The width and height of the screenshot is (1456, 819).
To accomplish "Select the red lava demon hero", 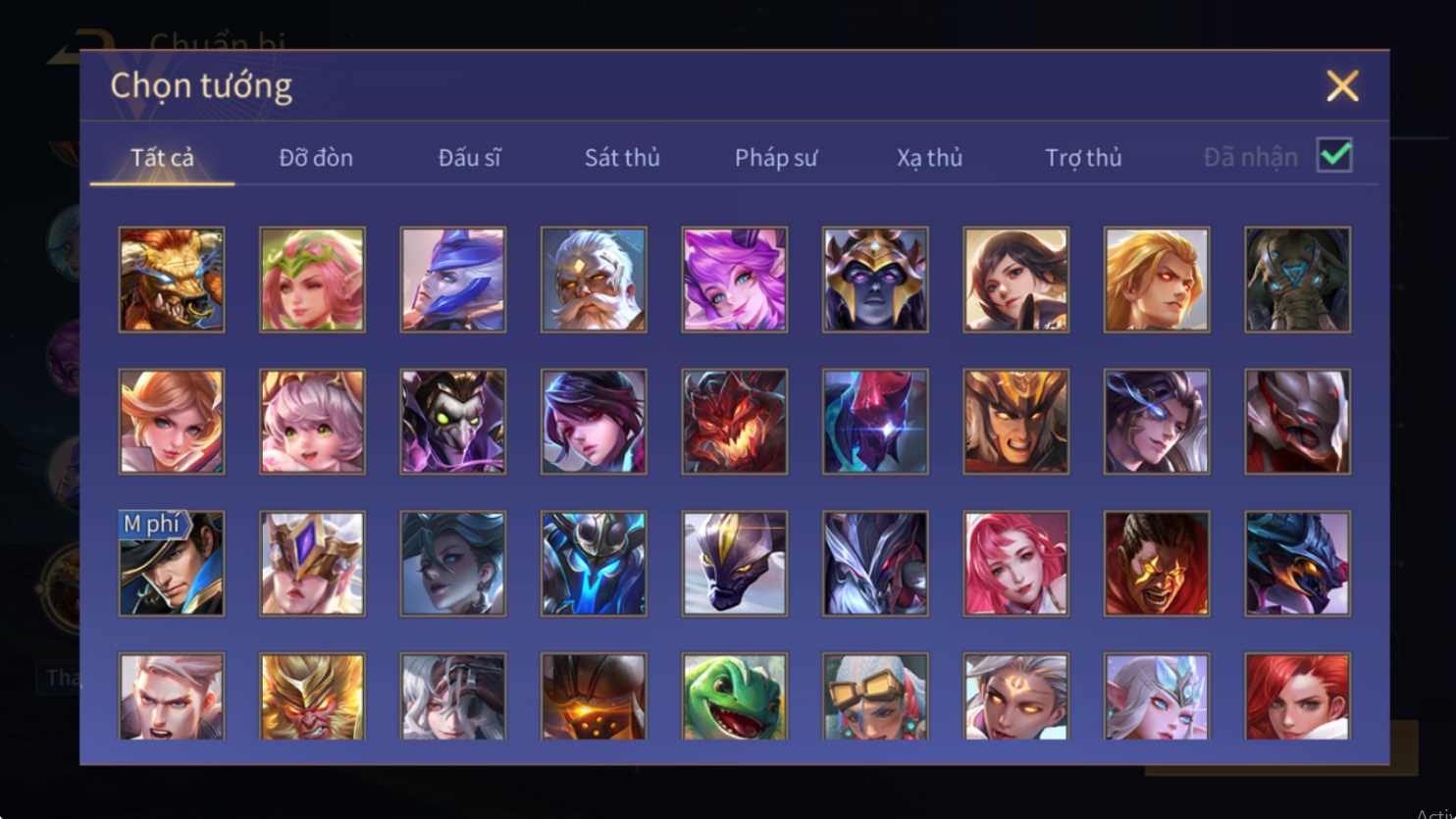I will [735, 422].
